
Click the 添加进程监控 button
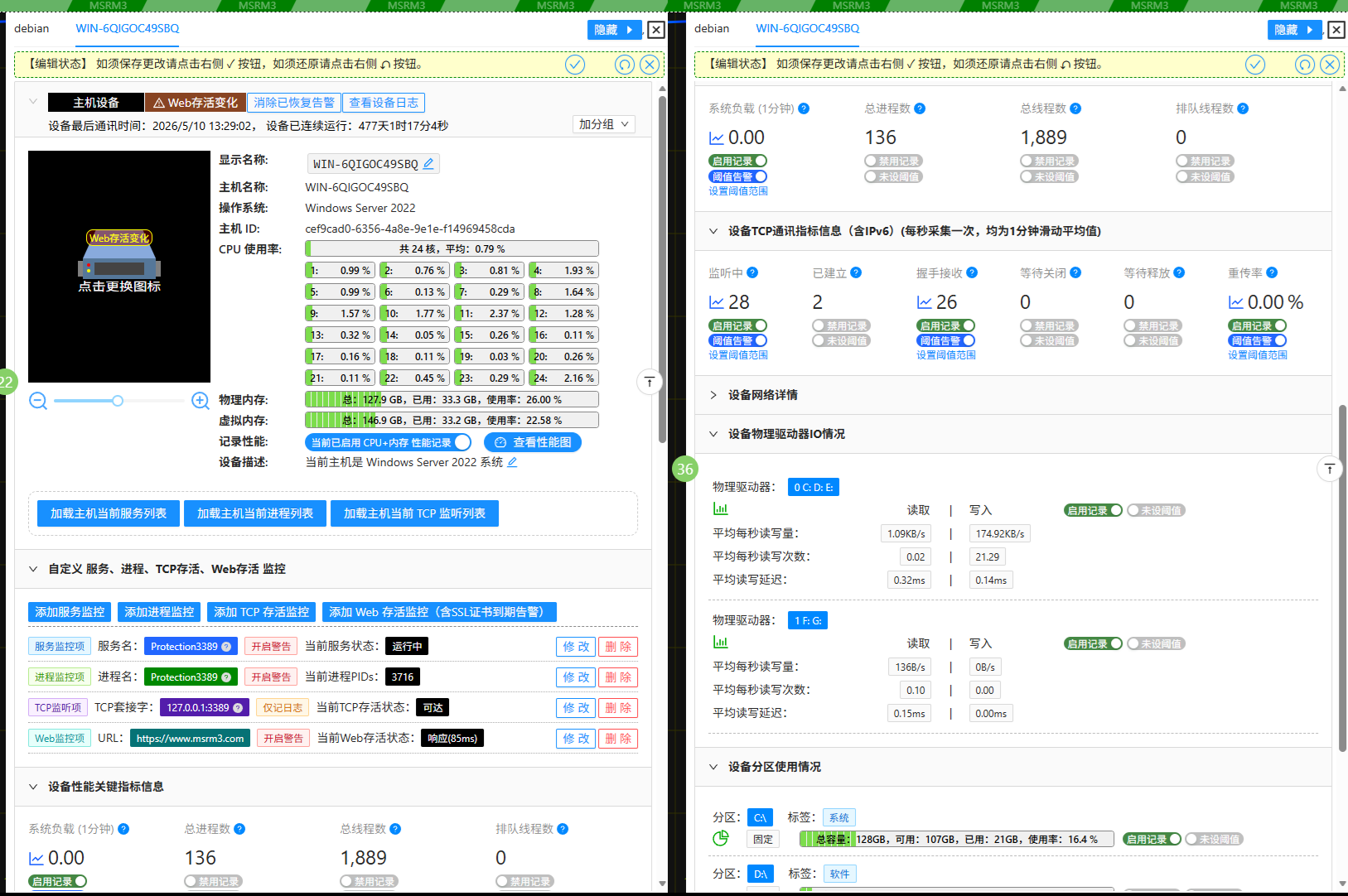pyautogui.click(x=159, y=612)
